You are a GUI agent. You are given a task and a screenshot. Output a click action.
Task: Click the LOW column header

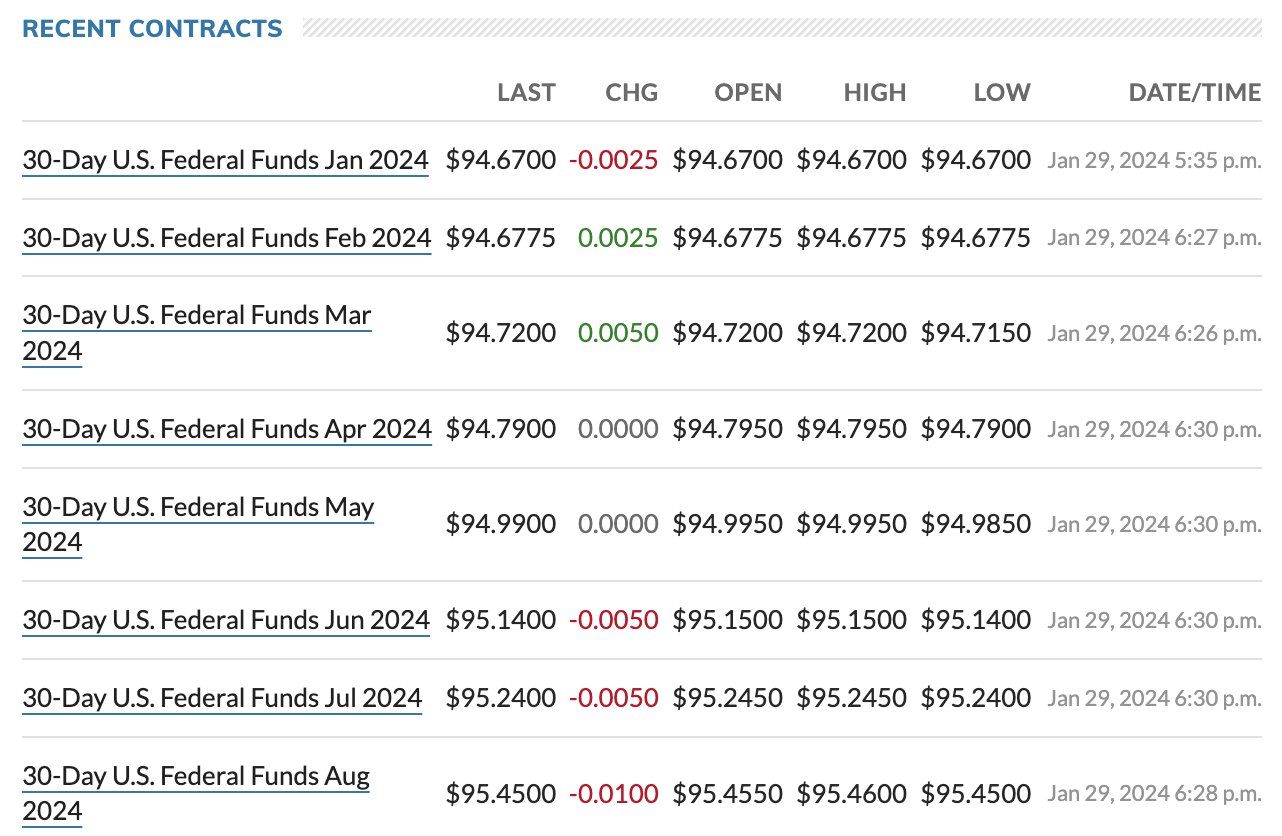tap(1002, 93)
